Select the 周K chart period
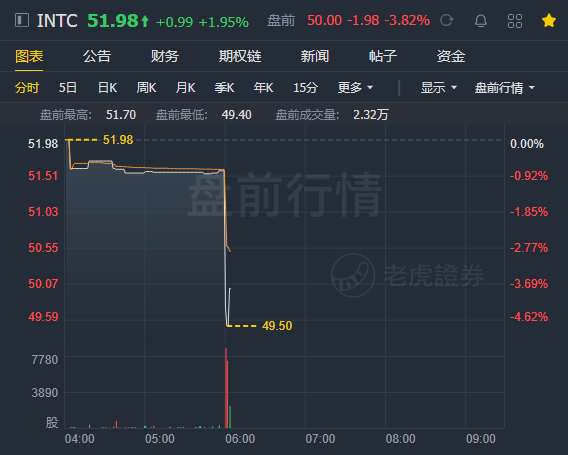The width and height of the screenshot is (568, 455). pos(146,88)
